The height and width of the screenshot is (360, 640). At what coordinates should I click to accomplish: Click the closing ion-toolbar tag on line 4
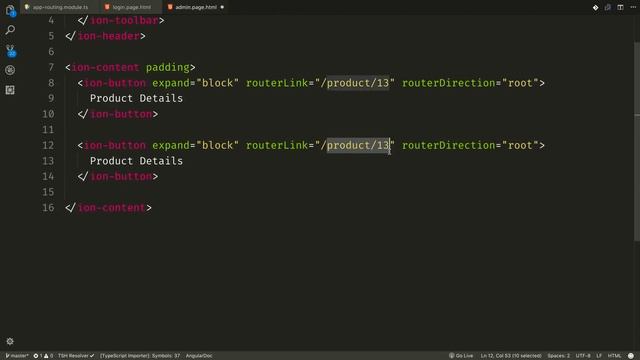pyautogui.click(x=121, y=20)
